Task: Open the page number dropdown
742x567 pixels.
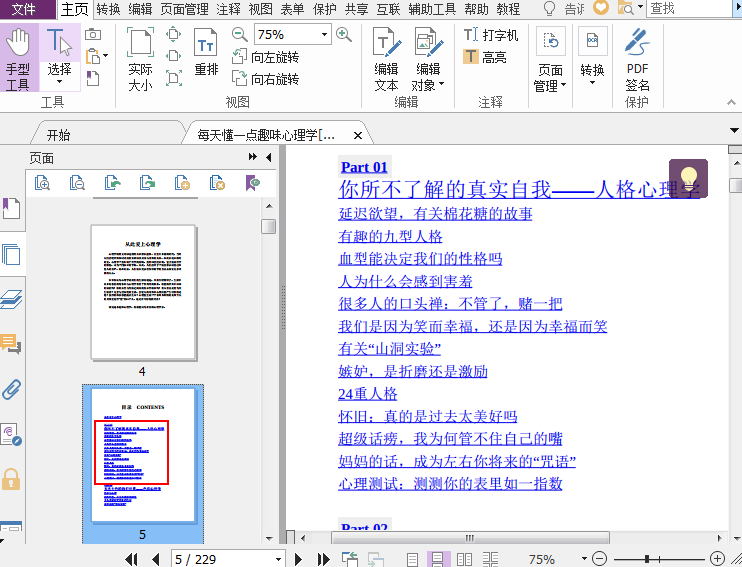Action: click(x=278, y=559)
